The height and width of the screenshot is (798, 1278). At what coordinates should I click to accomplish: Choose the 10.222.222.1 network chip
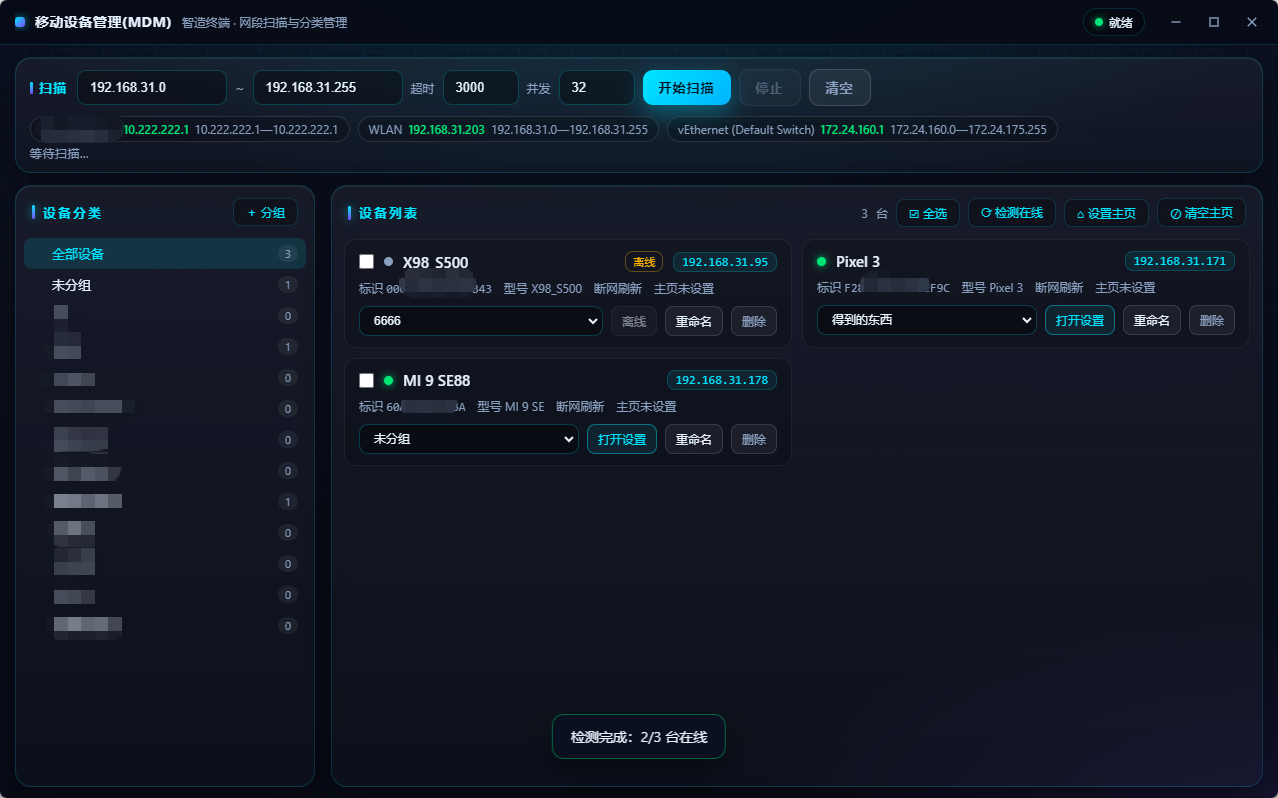190,130
